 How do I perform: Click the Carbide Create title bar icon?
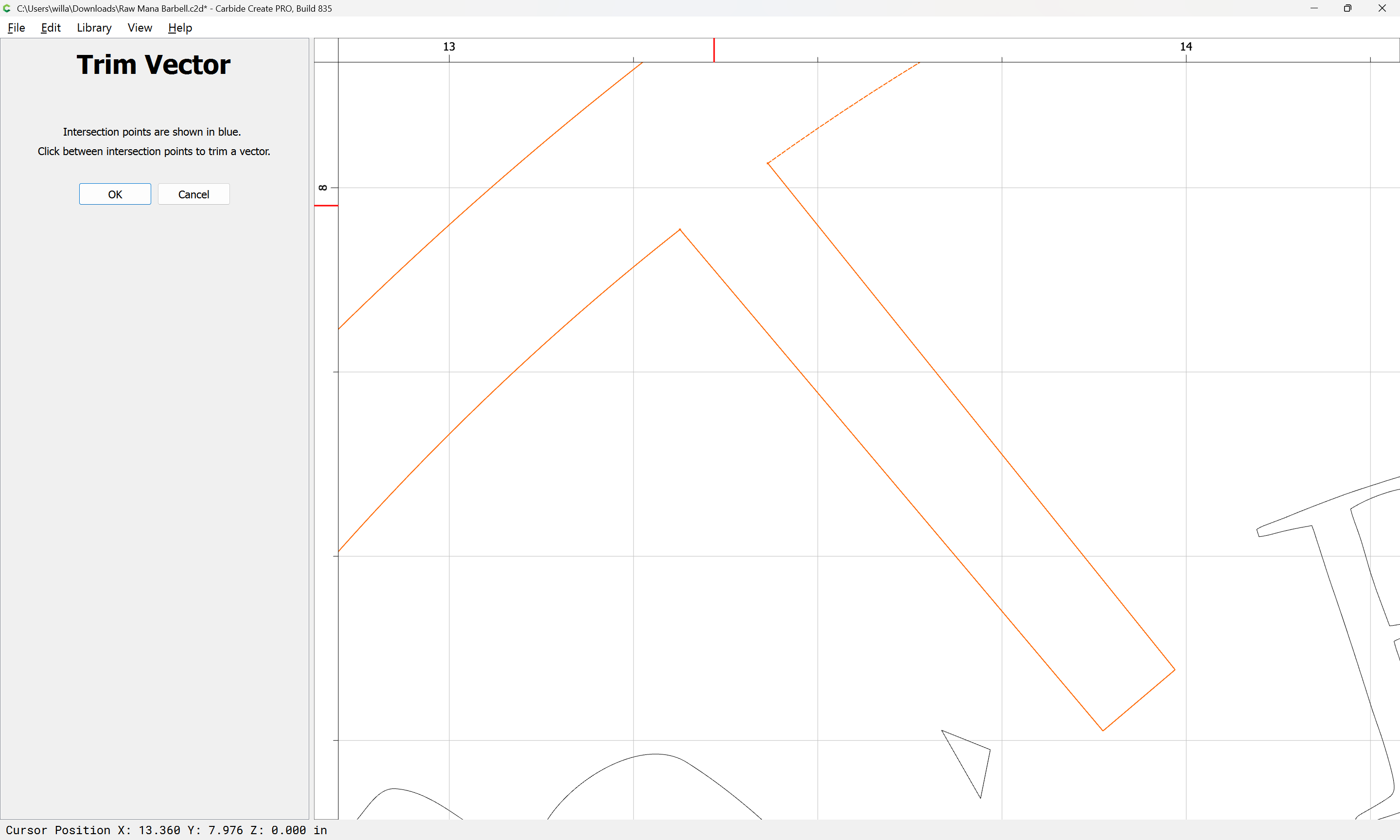tap(7, 8)
